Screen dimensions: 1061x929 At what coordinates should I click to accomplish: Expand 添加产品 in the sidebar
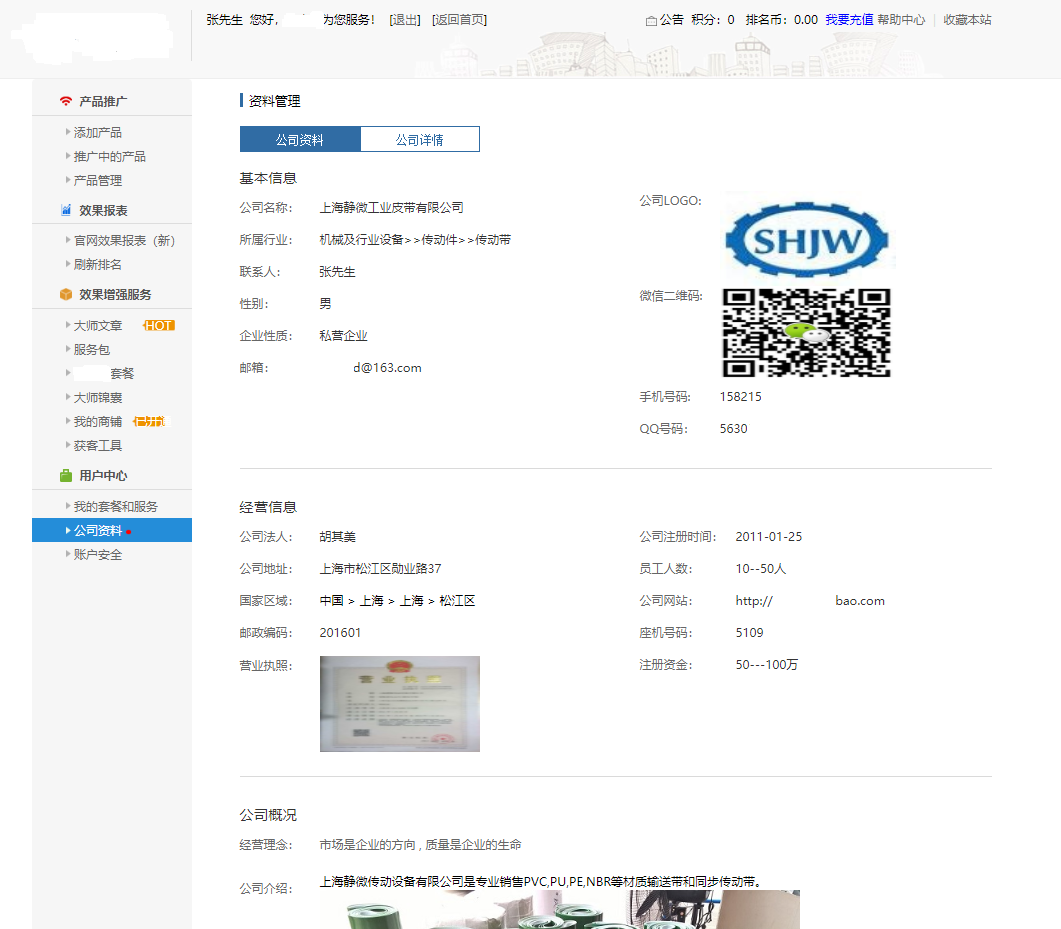pyautogui.click(x=97, y=133)
